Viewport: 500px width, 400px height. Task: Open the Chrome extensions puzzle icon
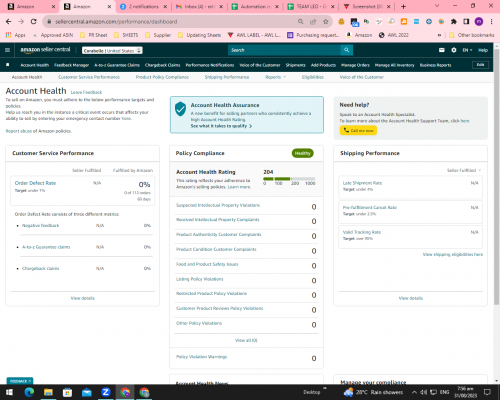coord(454,22)
